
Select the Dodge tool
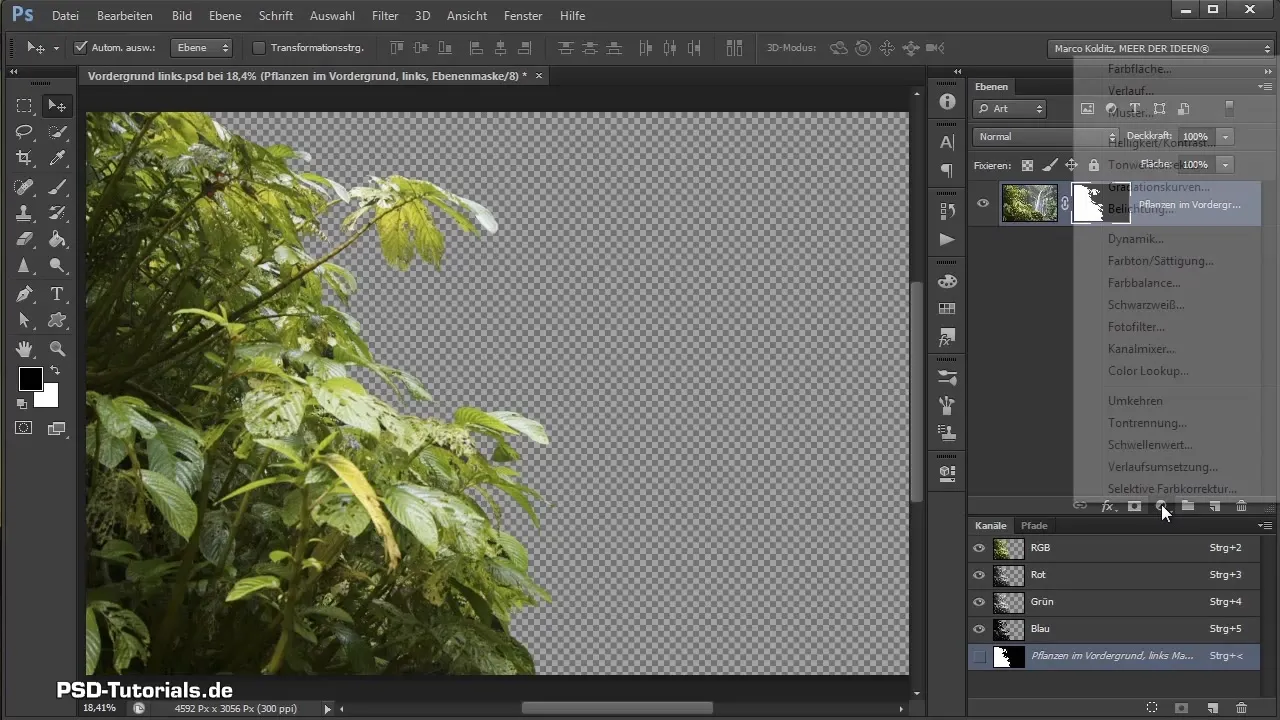point(57,266)
